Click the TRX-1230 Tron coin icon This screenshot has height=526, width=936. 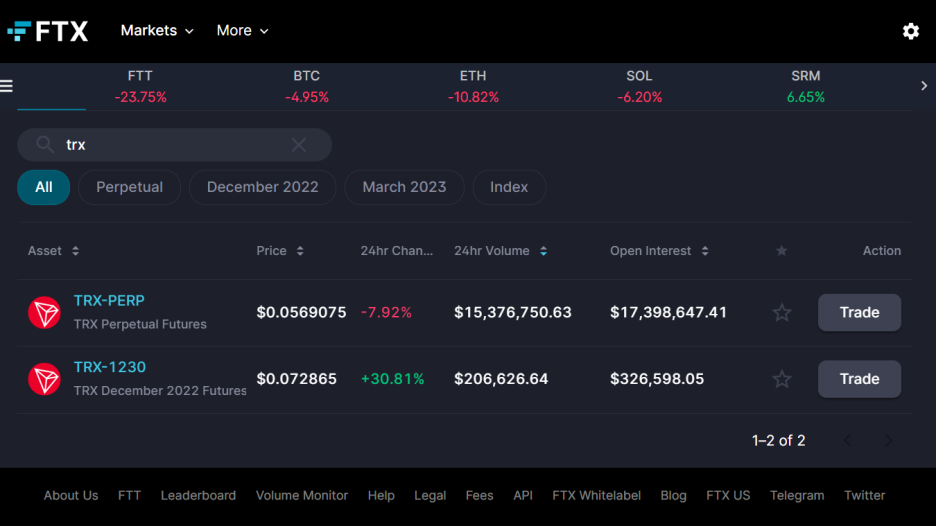pyautogui.click(x=44, y=379)
